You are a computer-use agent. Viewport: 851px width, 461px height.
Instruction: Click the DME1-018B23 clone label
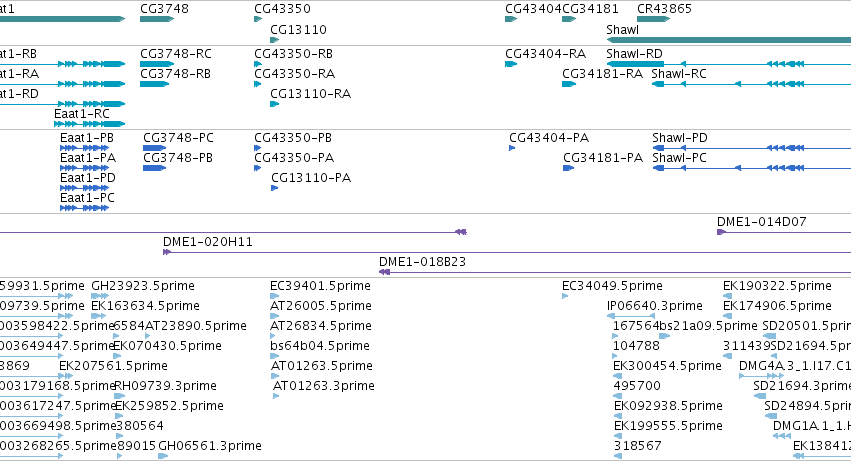coord(422,262)
